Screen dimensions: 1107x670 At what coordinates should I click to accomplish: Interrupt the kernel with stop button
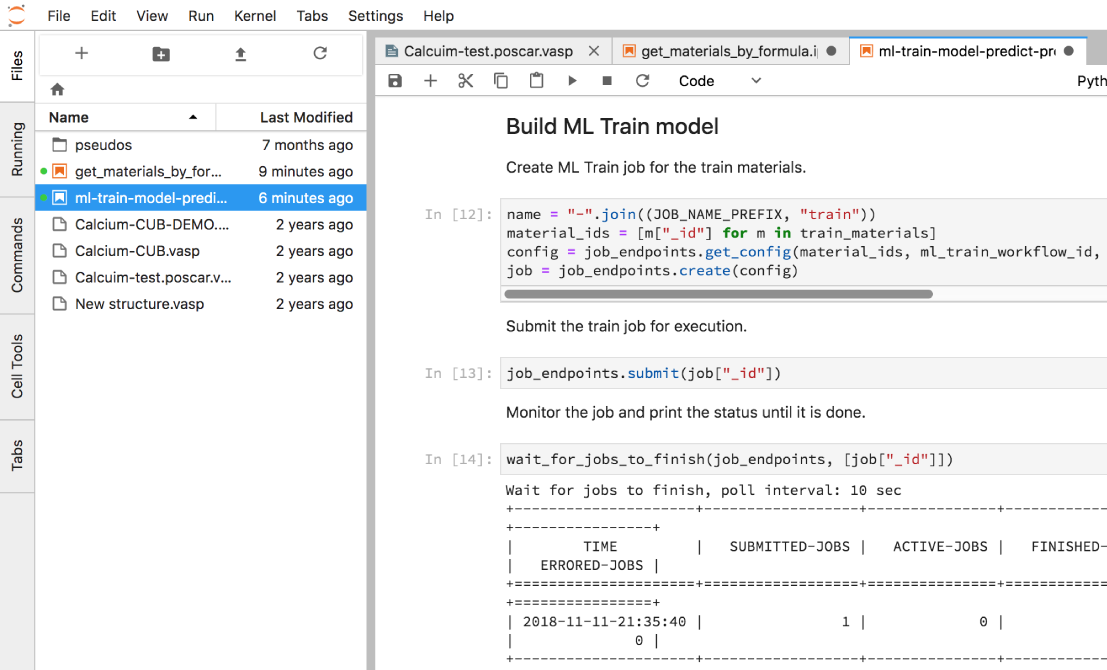point(606,80)
